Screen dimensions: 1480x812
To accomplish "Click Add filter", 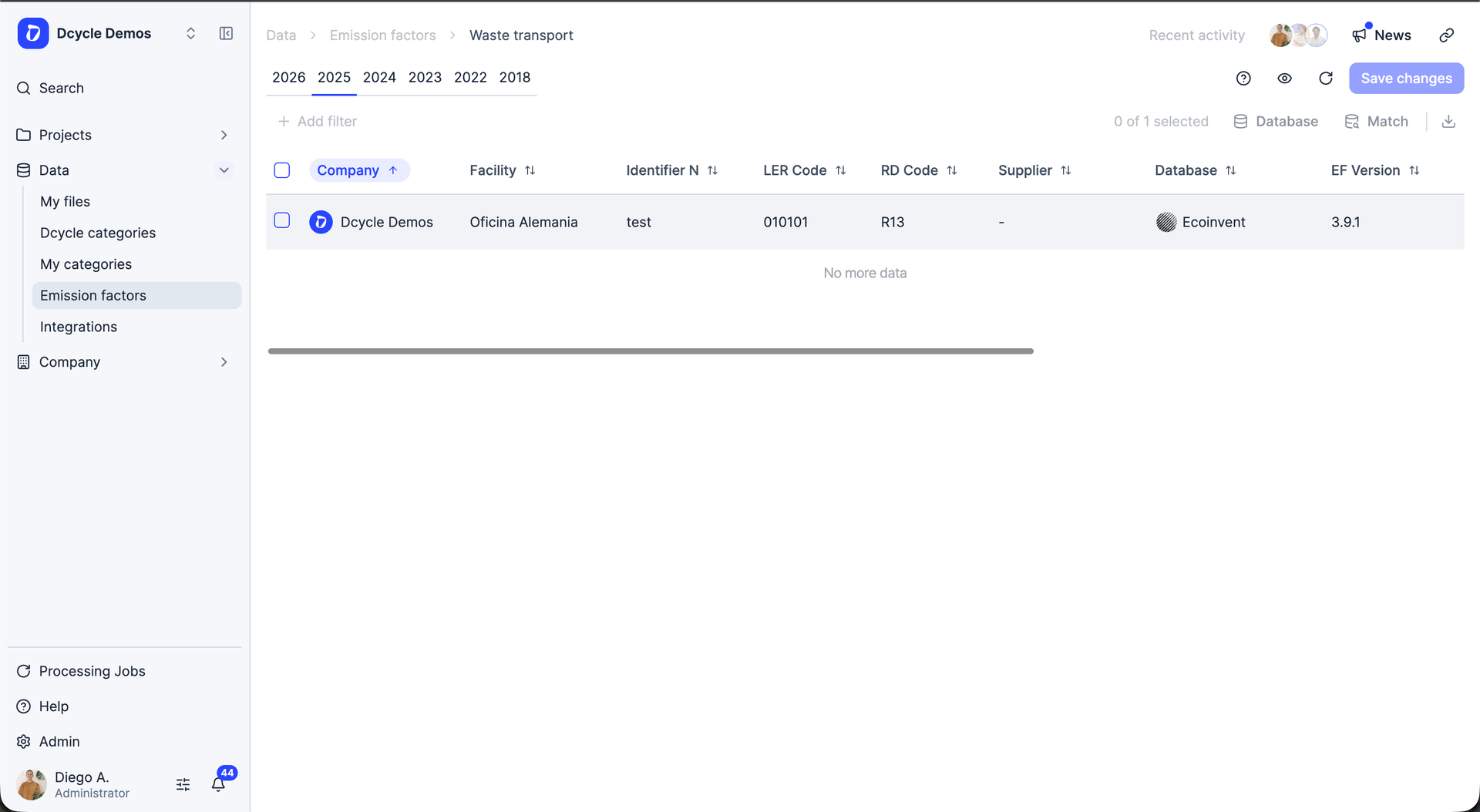I will [x=317, y=122].
